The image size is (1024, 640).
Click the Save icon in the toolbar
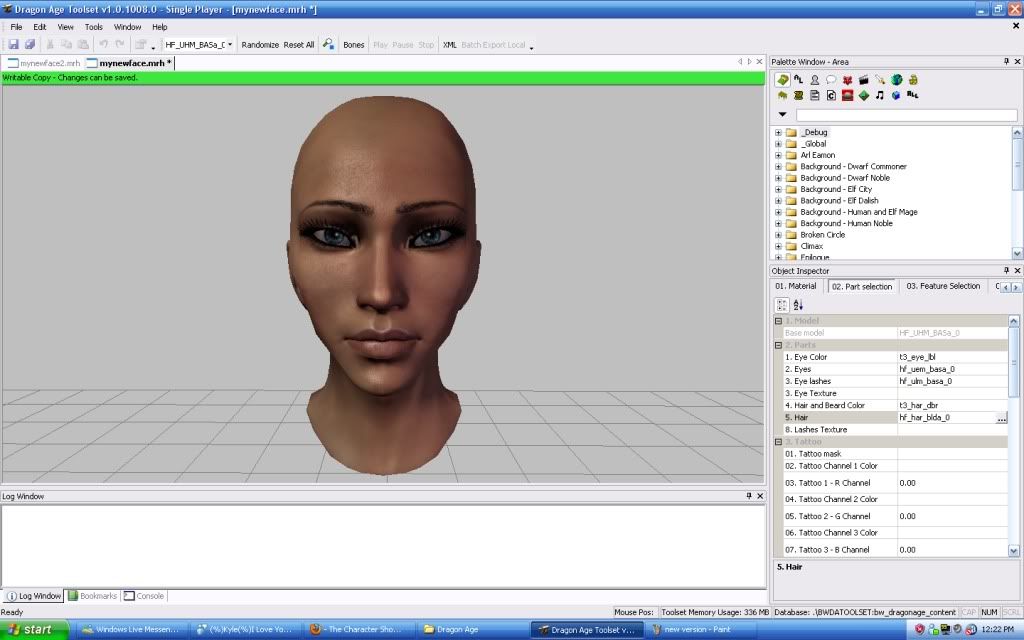14,45
